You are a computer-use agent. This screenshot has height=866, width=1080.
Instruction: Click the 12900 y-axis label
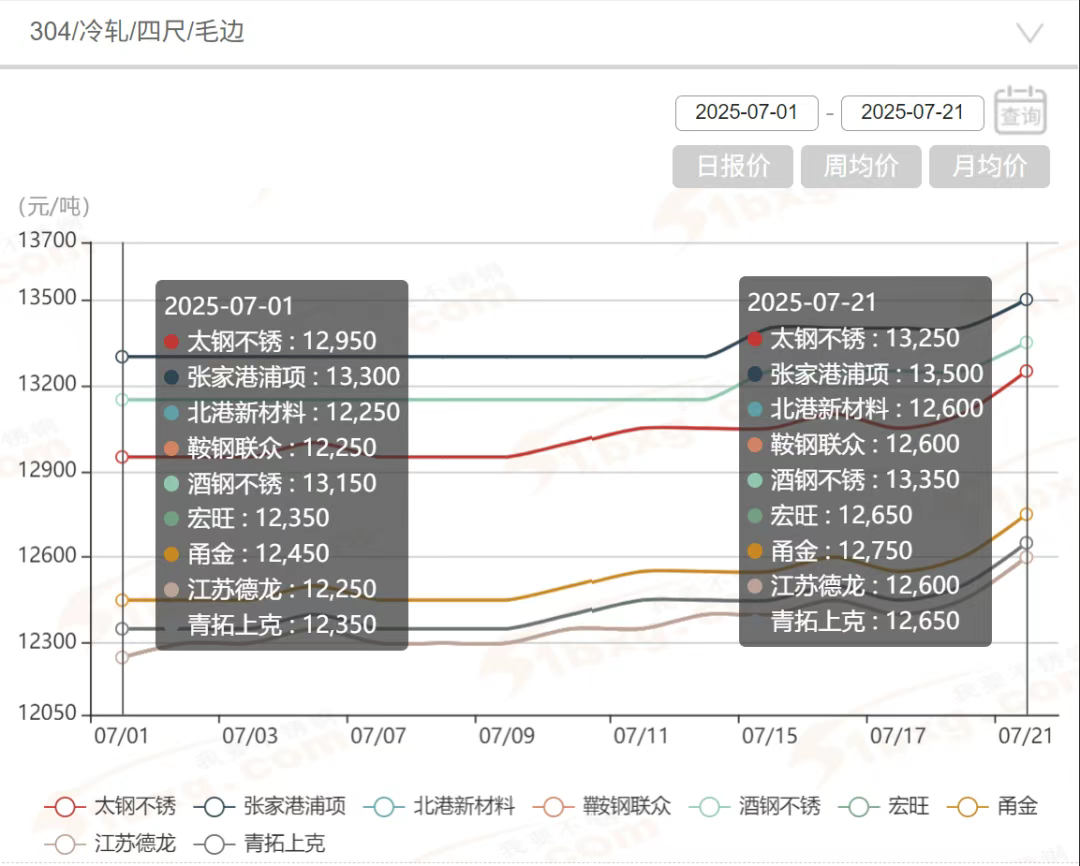tap(48, 470)
